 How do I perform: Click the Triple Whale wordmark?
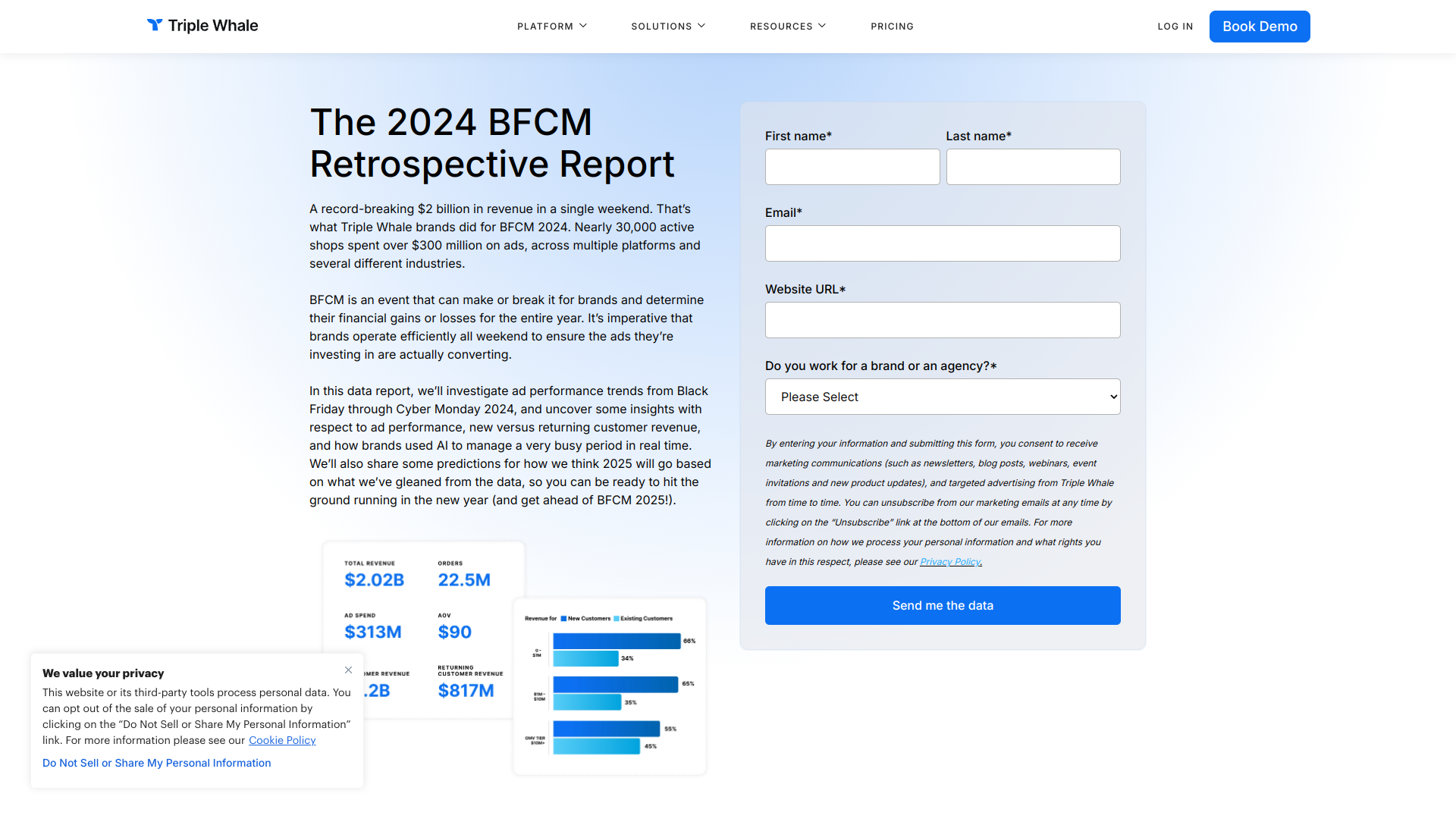tap(213, 26)
